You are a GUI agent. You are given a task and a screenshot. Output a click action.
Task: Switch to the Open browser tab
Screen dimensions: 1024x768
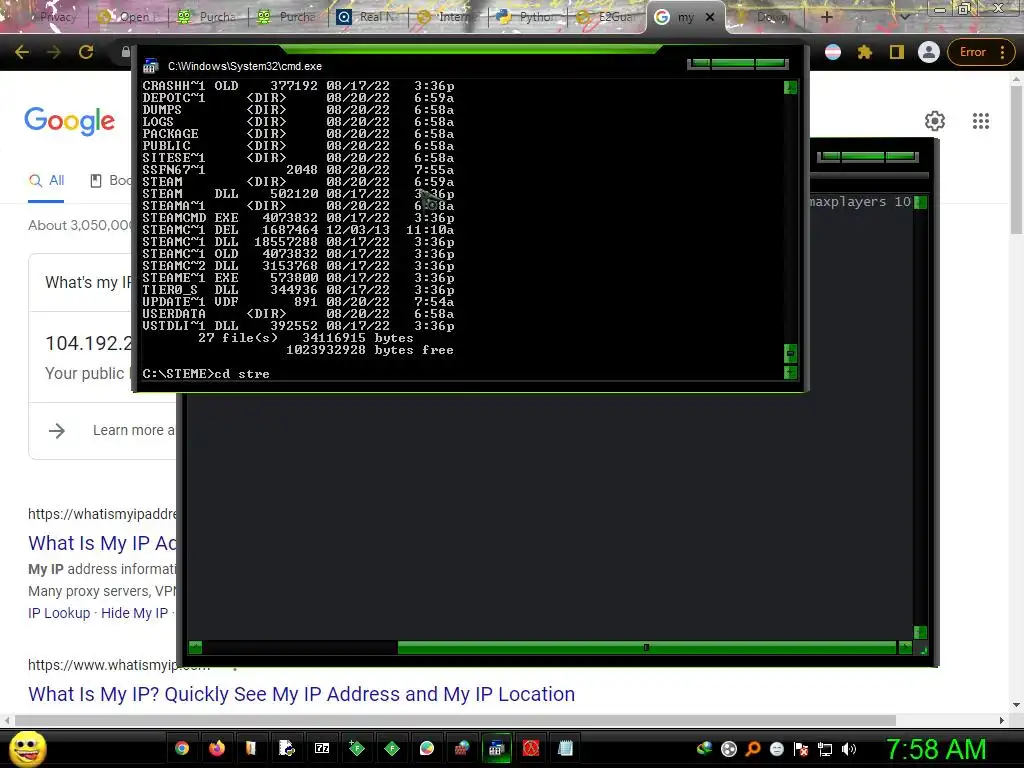coord(129,17)
